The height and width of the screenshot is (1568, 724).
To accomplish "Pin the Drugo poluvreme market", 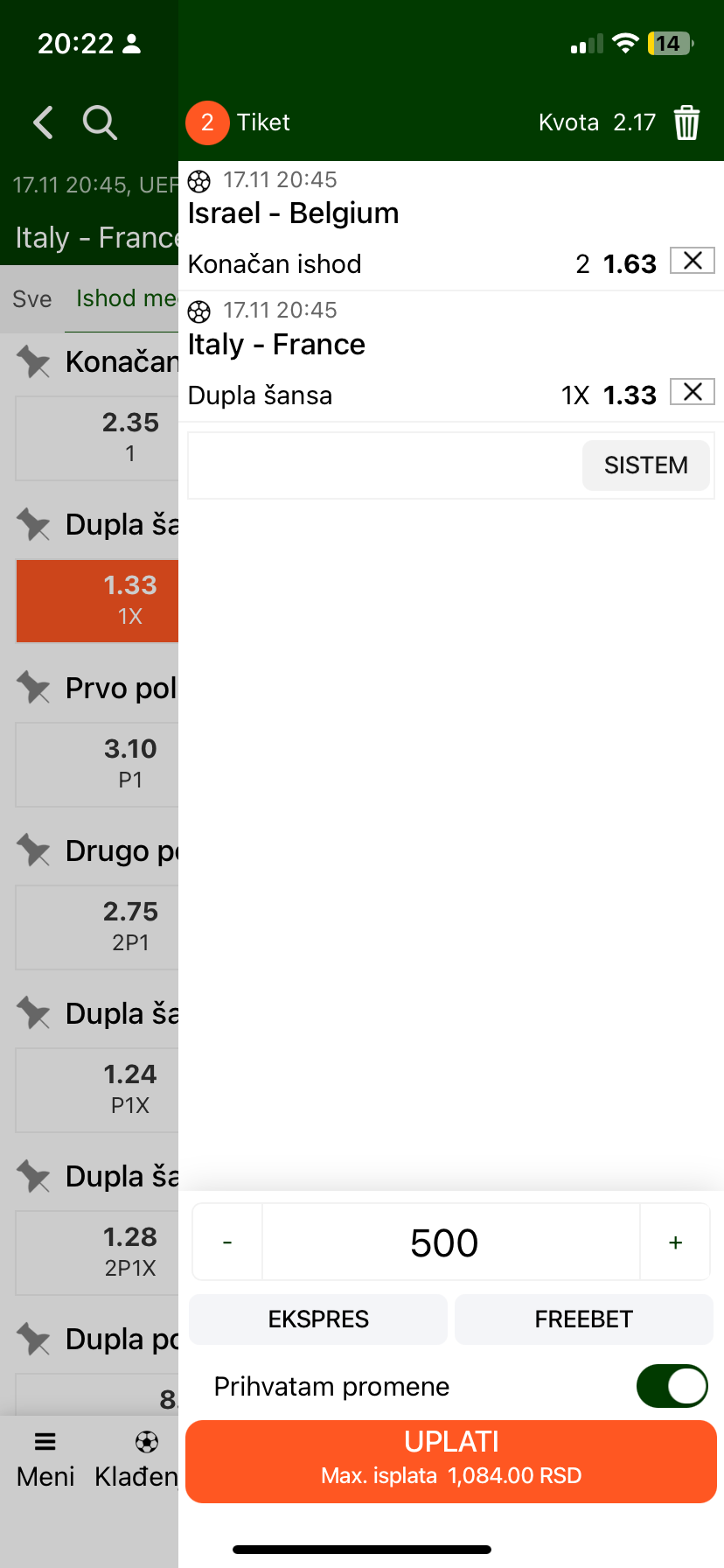I will (x=34, y=850).
